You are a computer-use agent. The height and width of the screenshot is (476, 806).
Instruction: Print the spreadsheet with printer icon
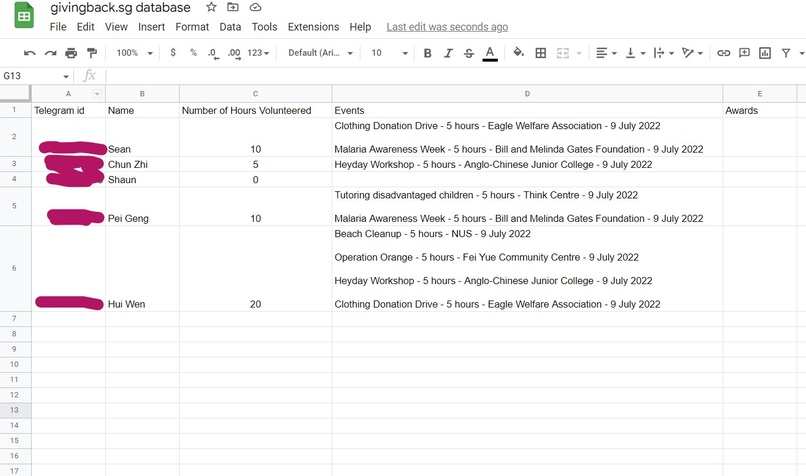tap(71, 53)
